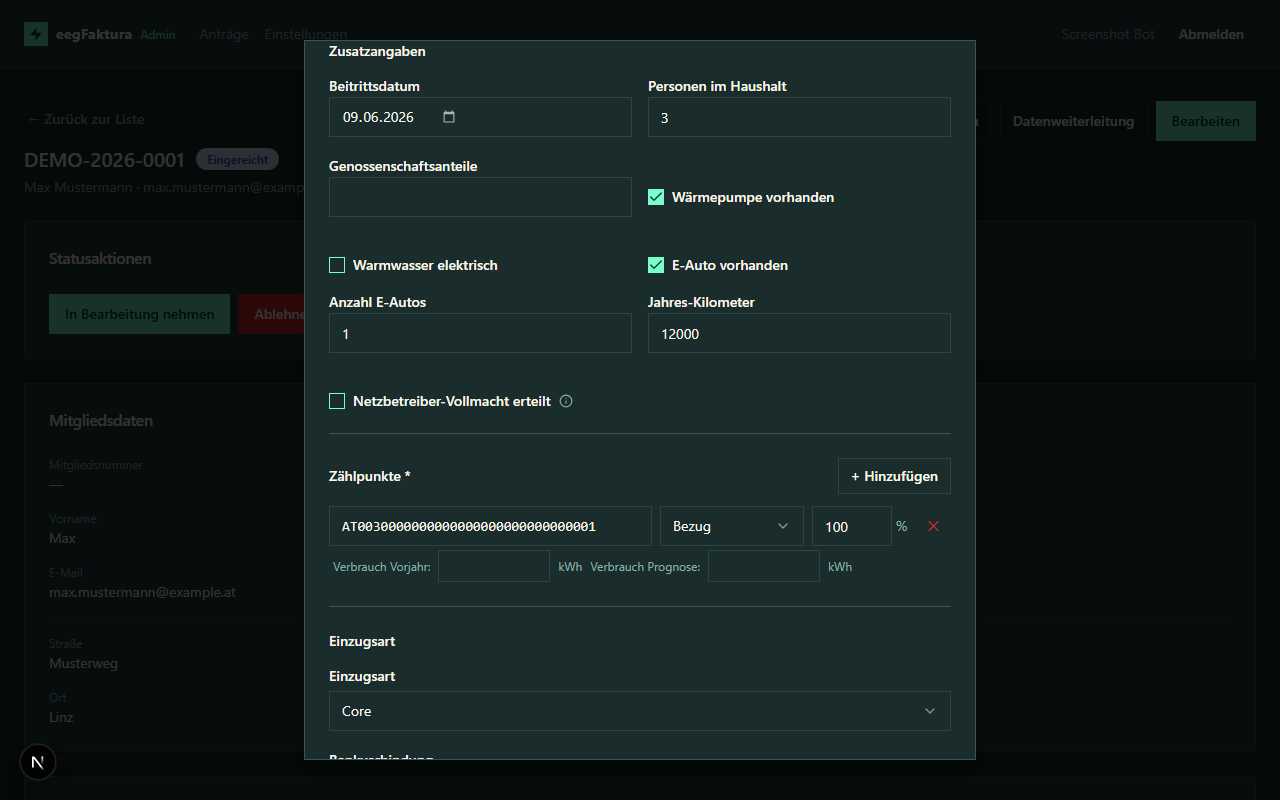Click the Zusatzangaben heading in dialog
This screenshot has height=800, width=1280.
pyautogui.click(x=377, y=51)
